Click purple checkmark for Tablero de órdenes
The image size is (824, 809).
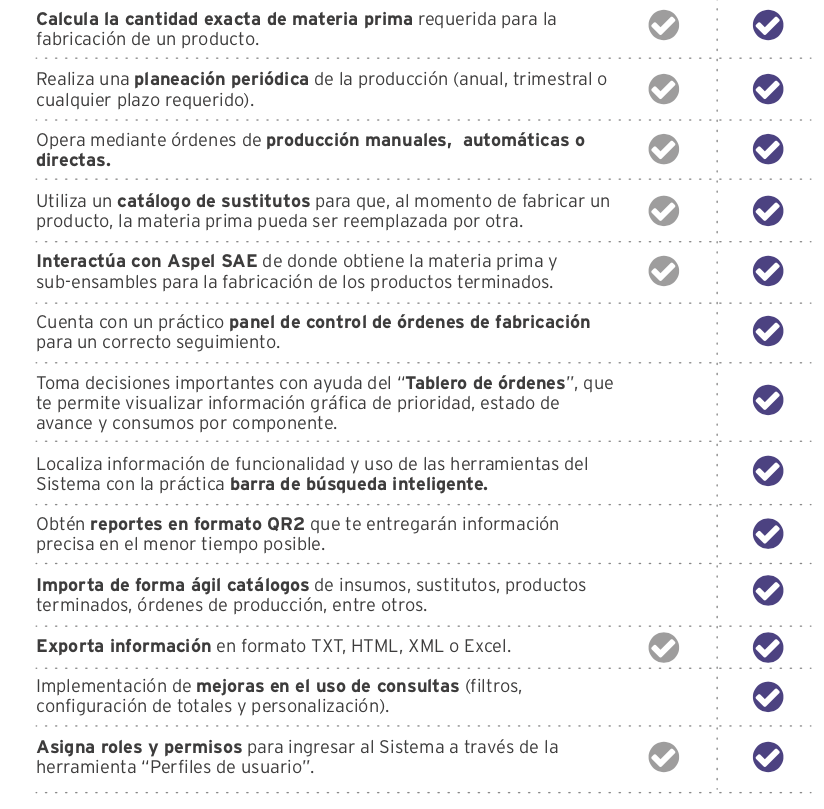pos(768,400)
